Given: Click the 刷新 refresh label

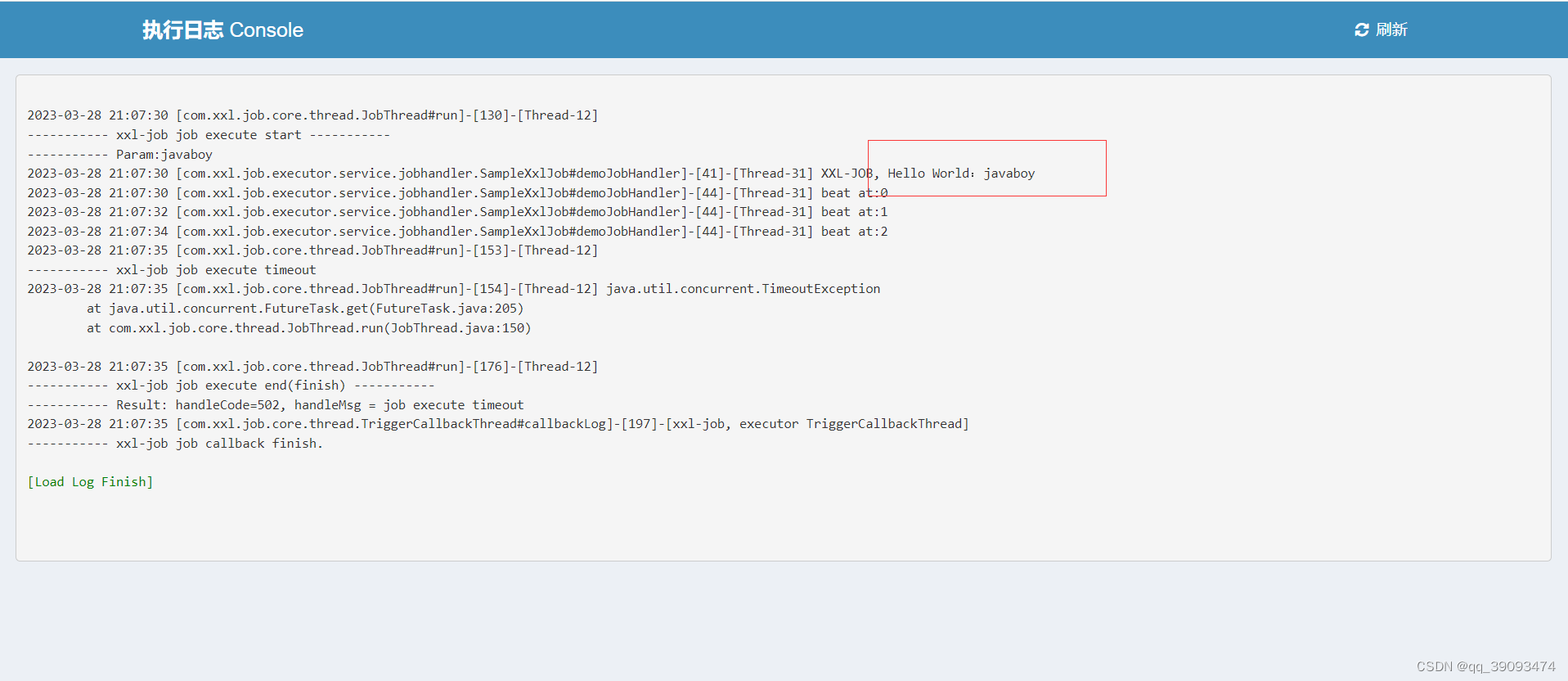Looking at the screenshot, I should [x=1391, y=29].
